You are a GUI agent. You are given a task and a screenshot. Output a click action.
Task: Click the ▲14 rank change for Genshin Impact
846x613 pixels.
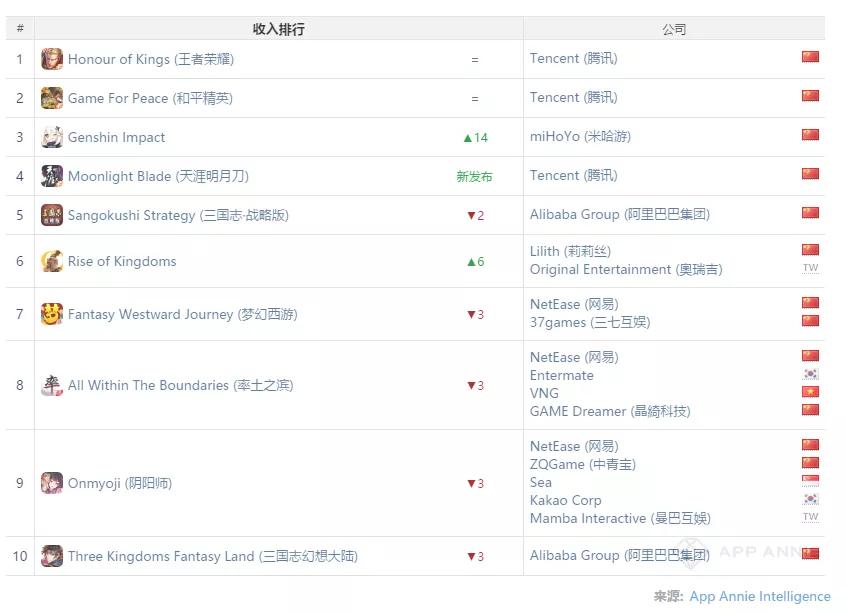[475, 138]
